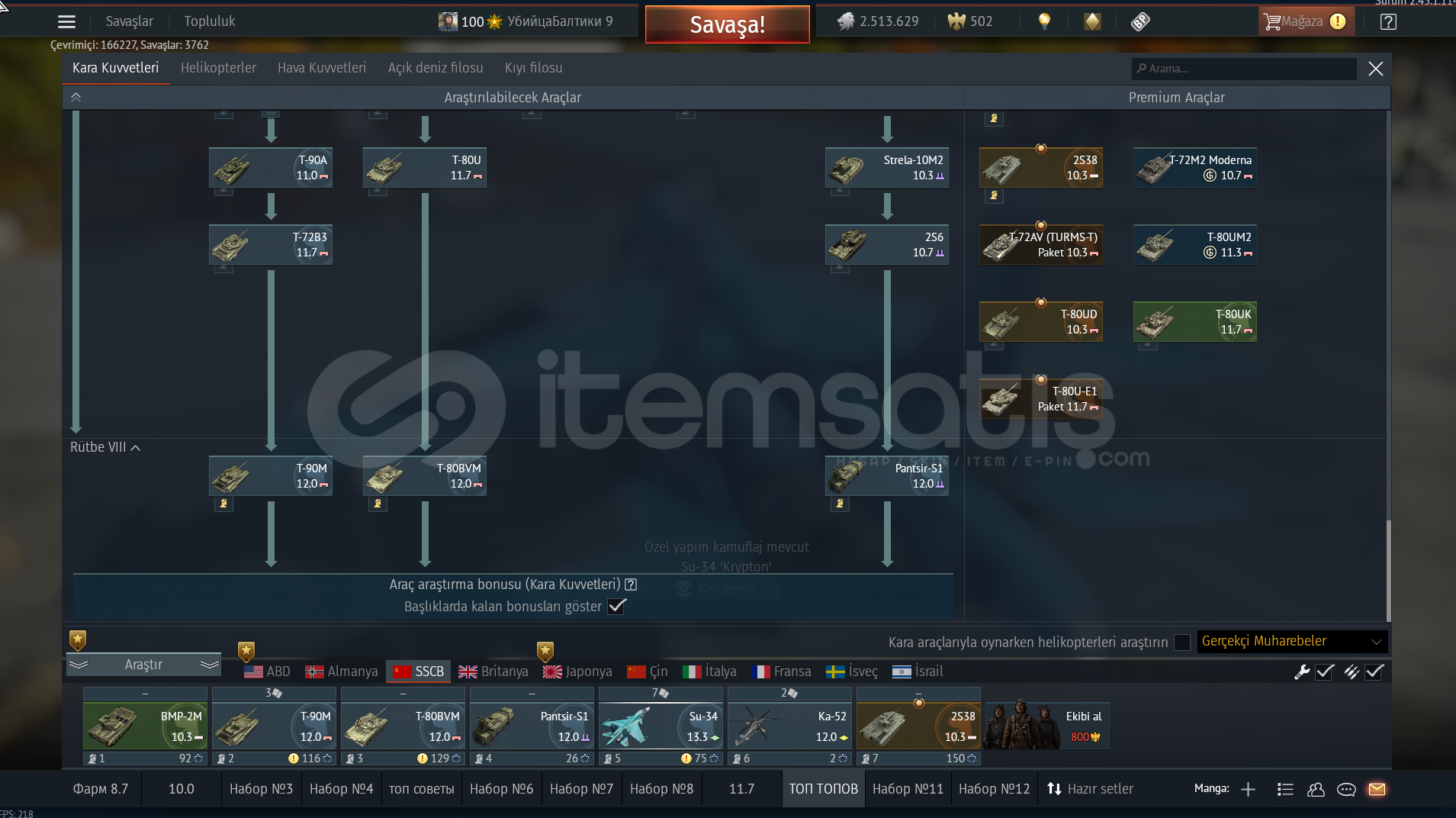Select the T-80UM2 premium vehicle

1195,244
